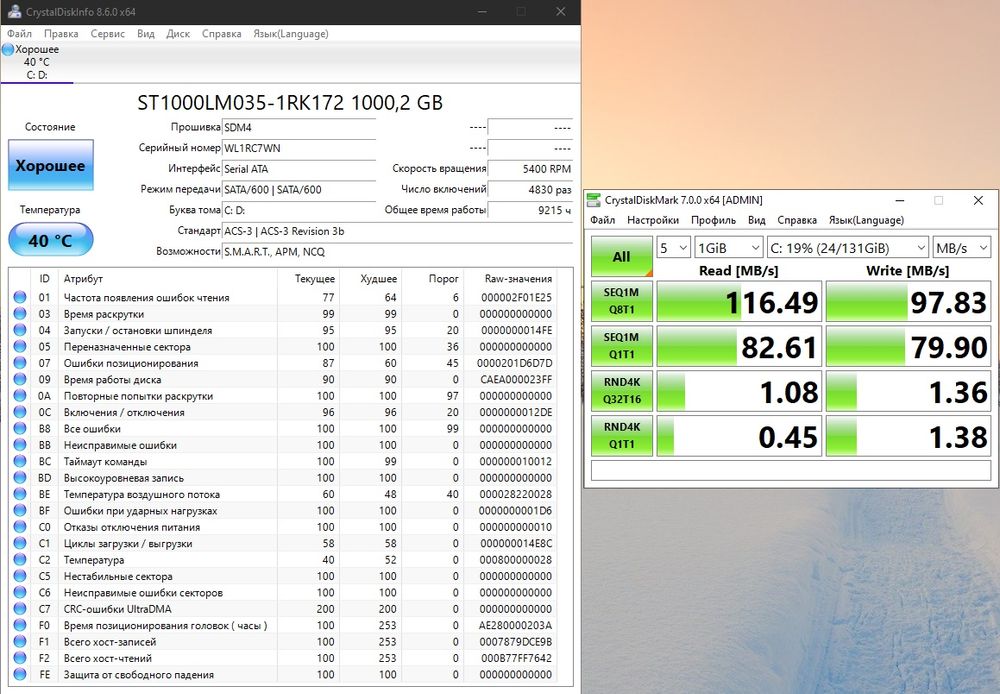This screenshot has height=694, width=1000.
Task: Open Язык(Language) menu in CrystalDiskMark
Action: click(866, 220)
